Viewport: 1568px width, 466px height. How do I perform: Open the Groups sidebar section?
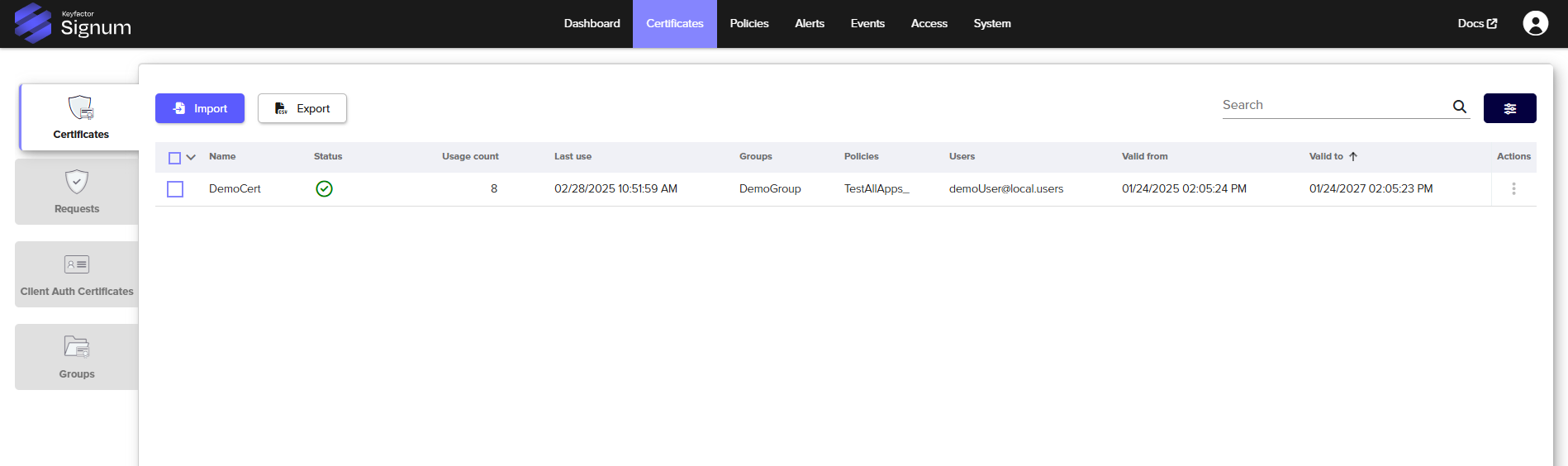point(77,357)
